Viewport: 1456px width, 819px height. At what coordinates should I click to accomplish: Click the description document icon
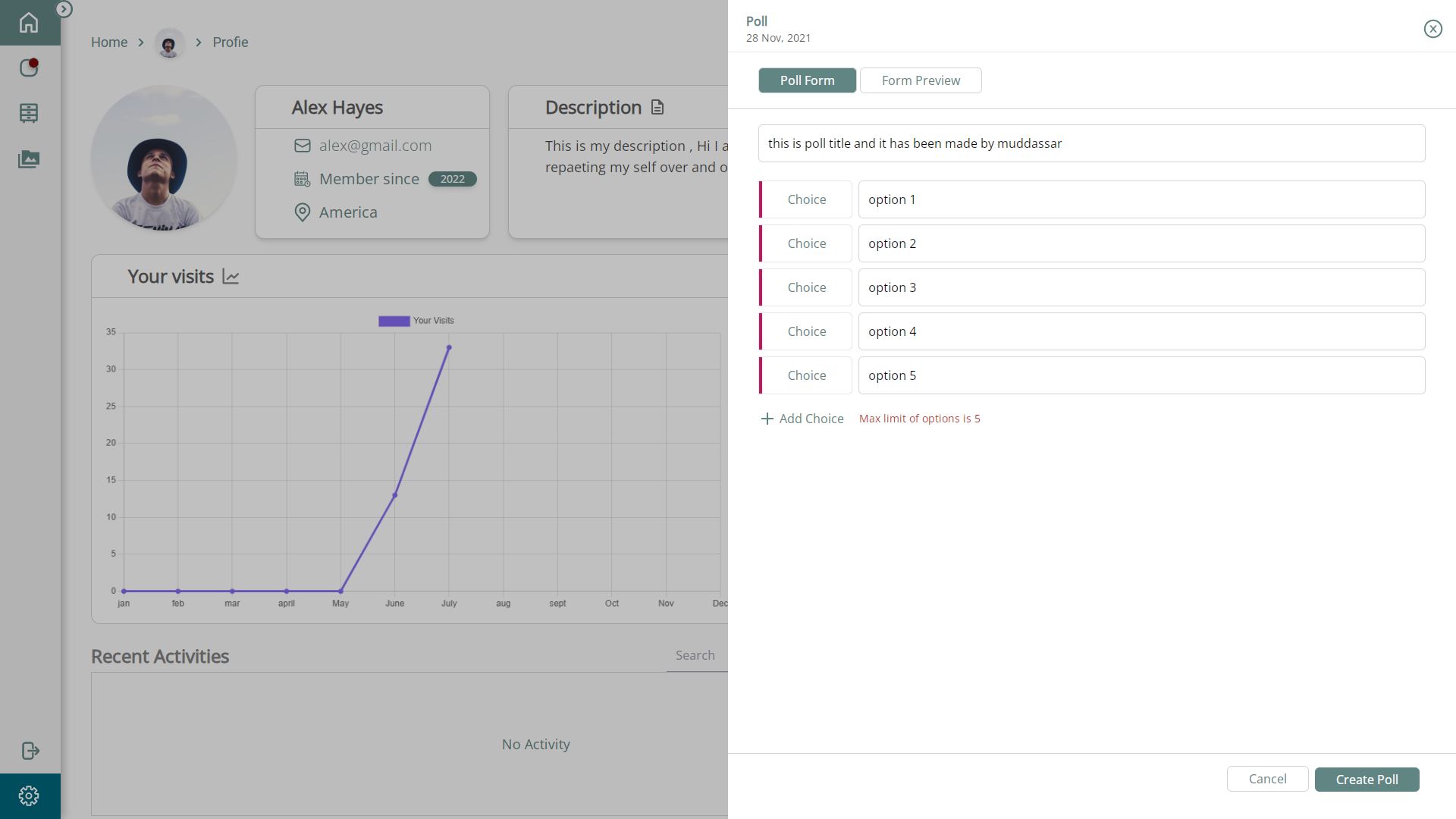coord(657,108)
